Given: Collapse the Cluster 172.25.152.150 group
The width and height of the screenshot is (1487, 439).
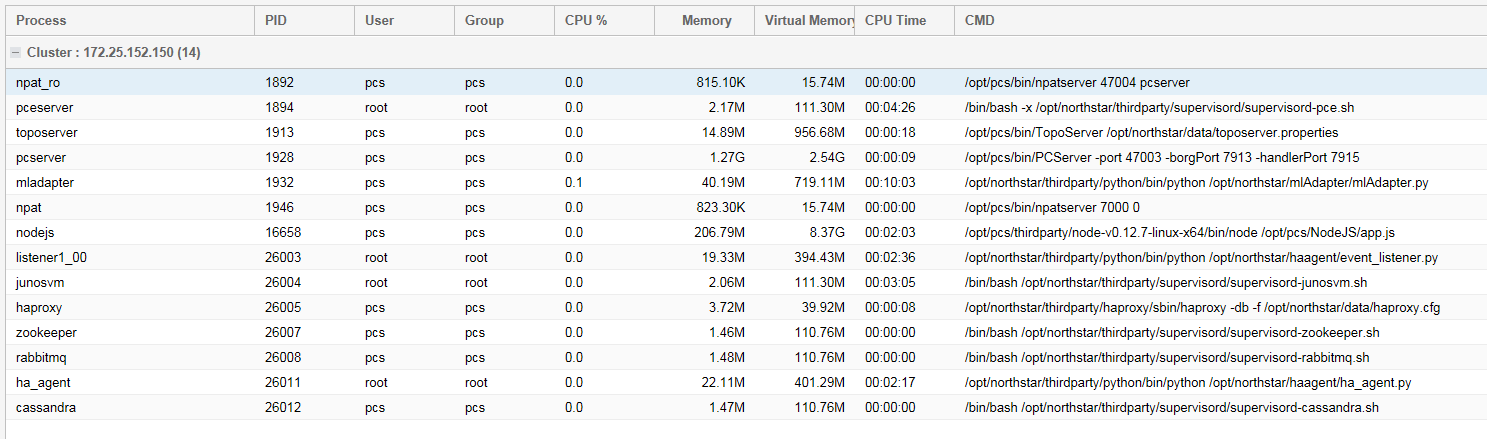Looking at the screenshot, I should click(14, 52).
